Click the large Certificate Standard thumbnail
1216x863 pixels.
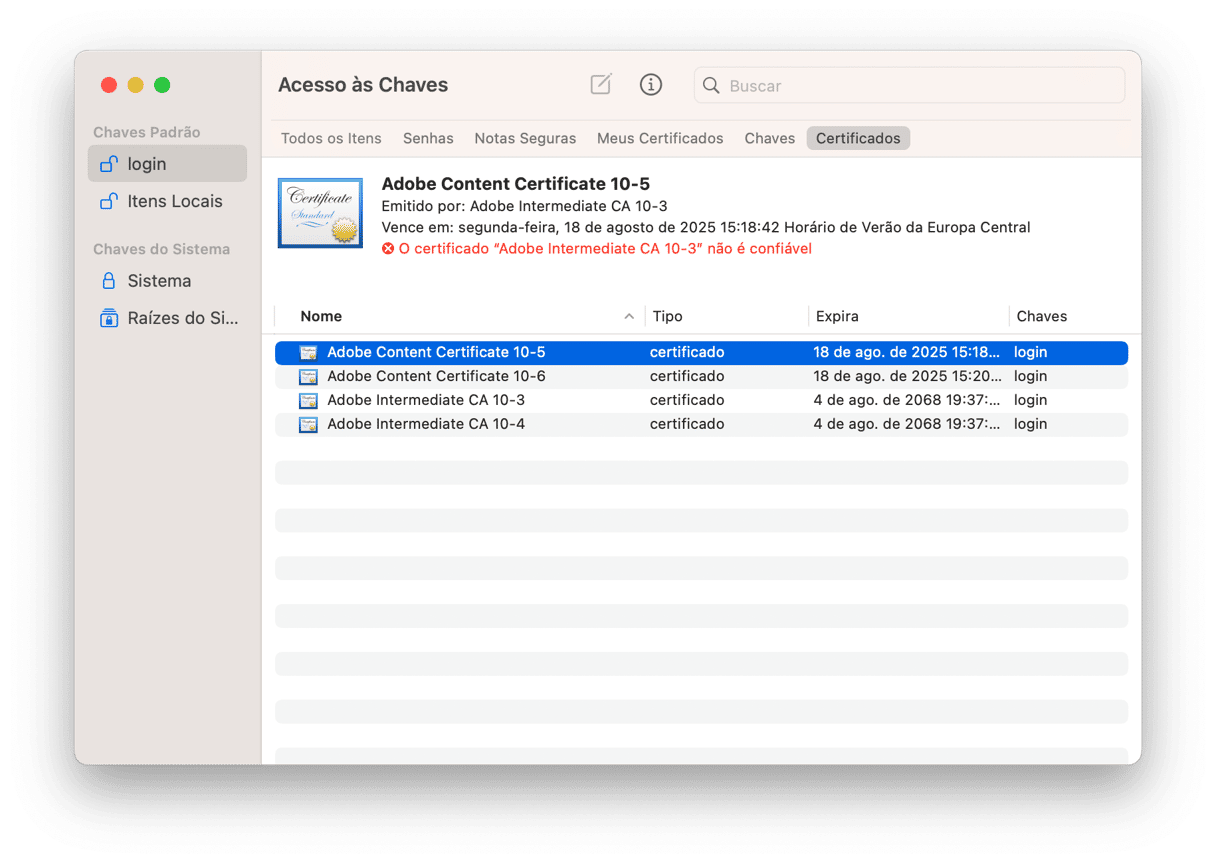(320, 213)
